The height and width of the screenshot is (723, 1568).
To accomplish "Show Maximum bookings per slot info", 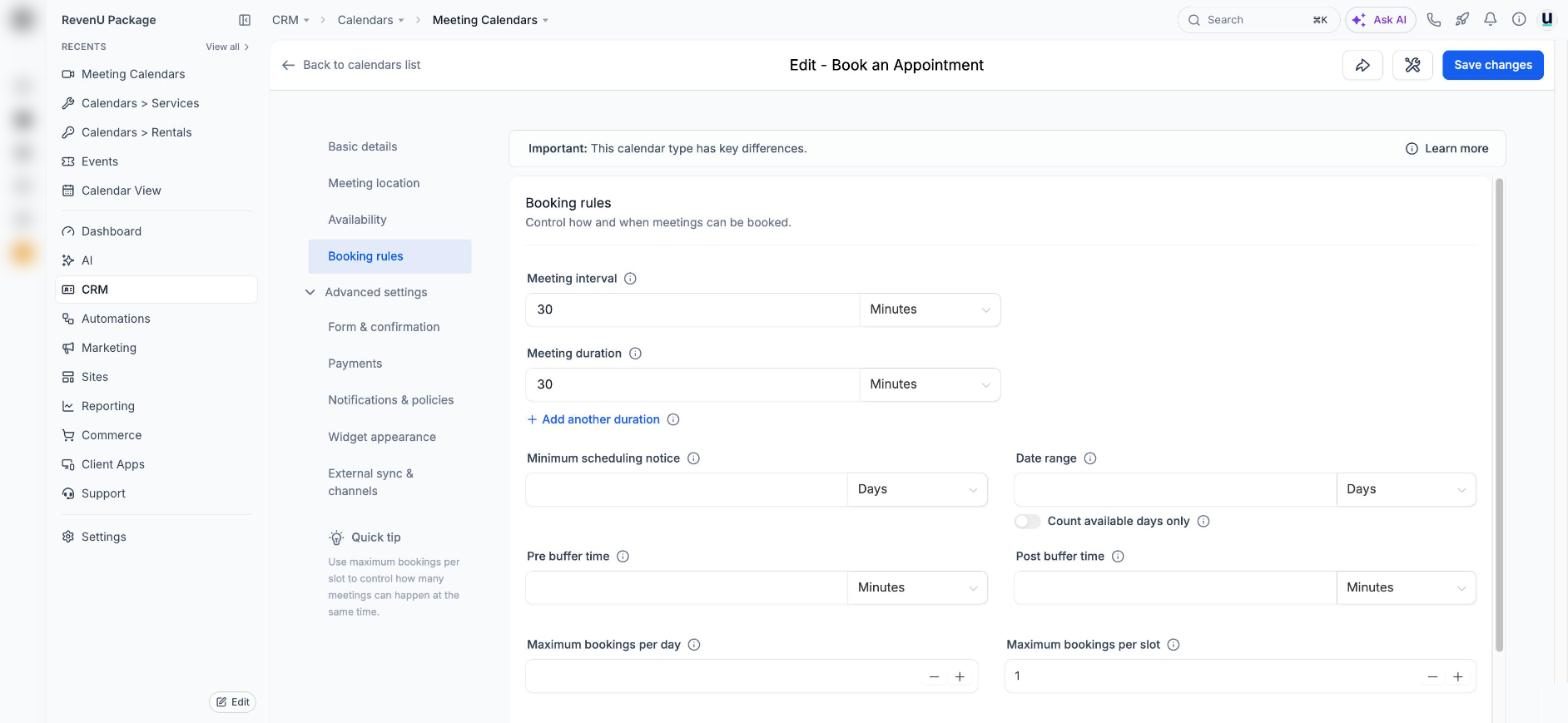I will 1173,645.
